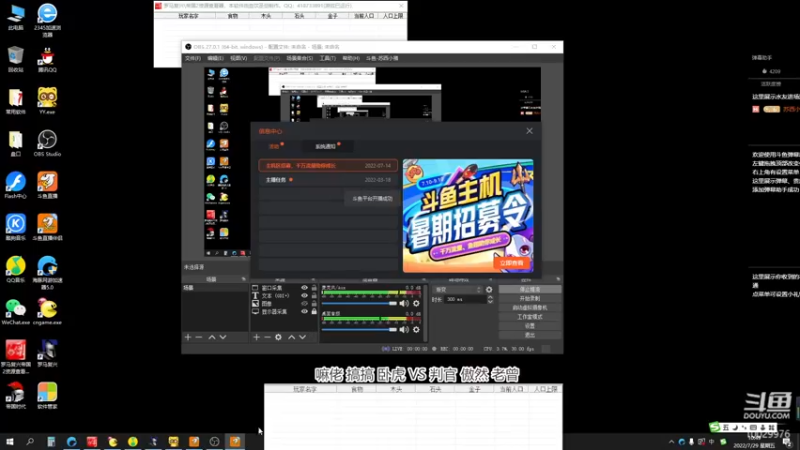Move scene up in Scenes panel

coord(212,337)
